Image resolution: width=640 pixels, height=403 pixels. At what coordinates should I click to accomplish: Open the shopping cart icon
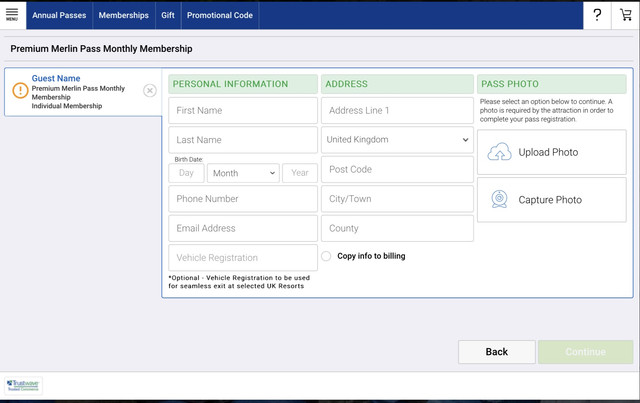pyautogui.click(x=626, y=15)
